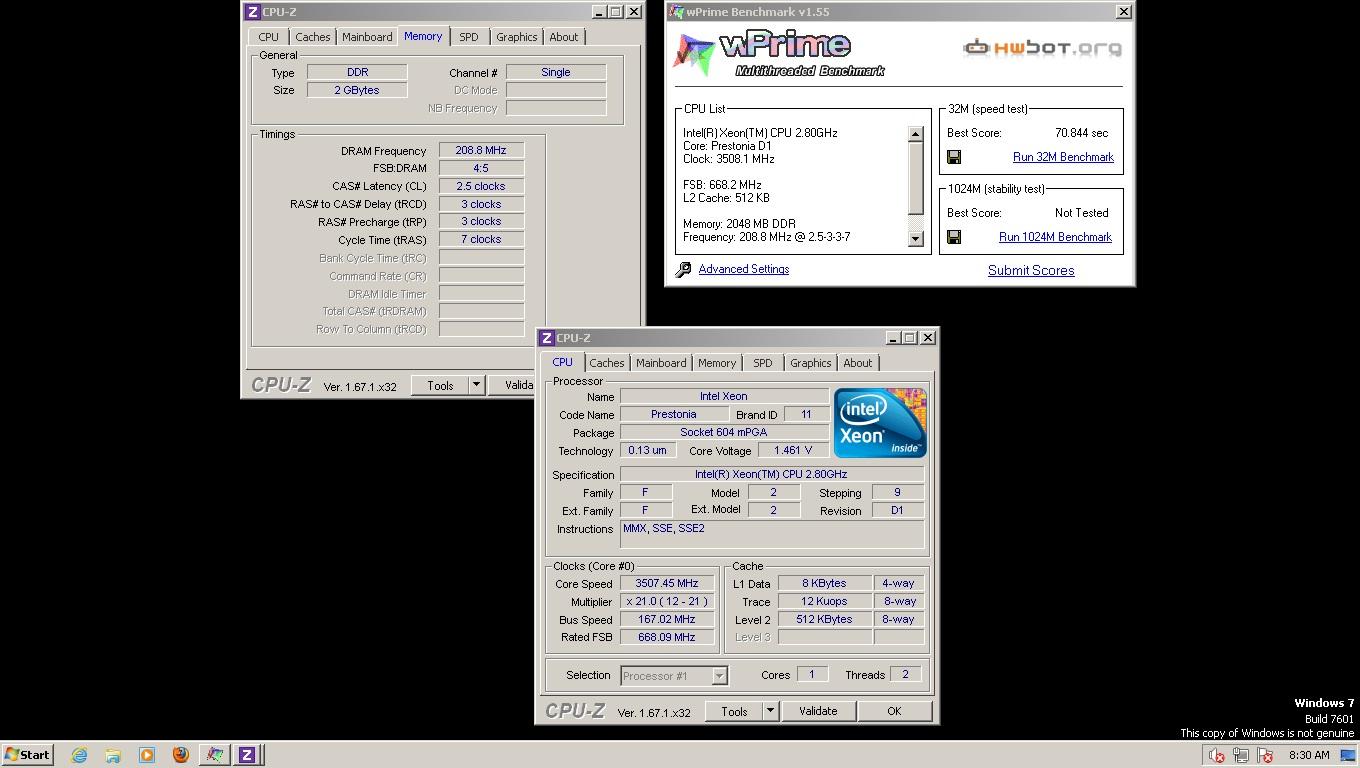Open the About tab in front CPU-Z window

coord(858,363)
